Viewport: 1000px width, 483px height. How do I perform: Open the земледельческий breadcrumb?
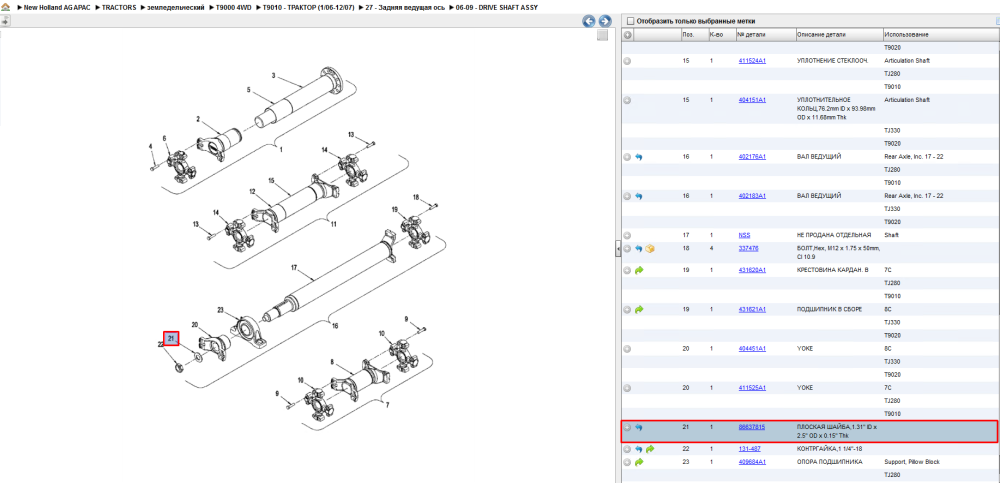pyautogui.click(x=176, y=7)
